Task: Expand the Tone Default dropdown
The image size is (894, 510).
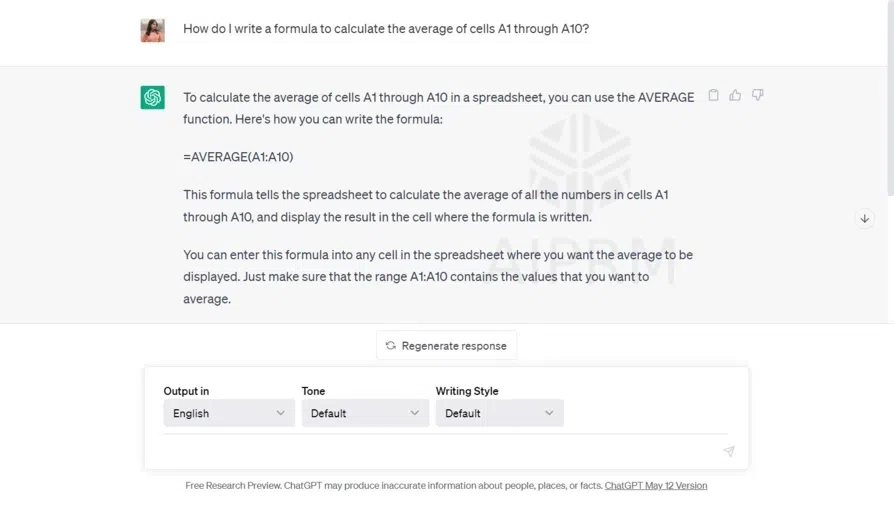Action: 365,413
